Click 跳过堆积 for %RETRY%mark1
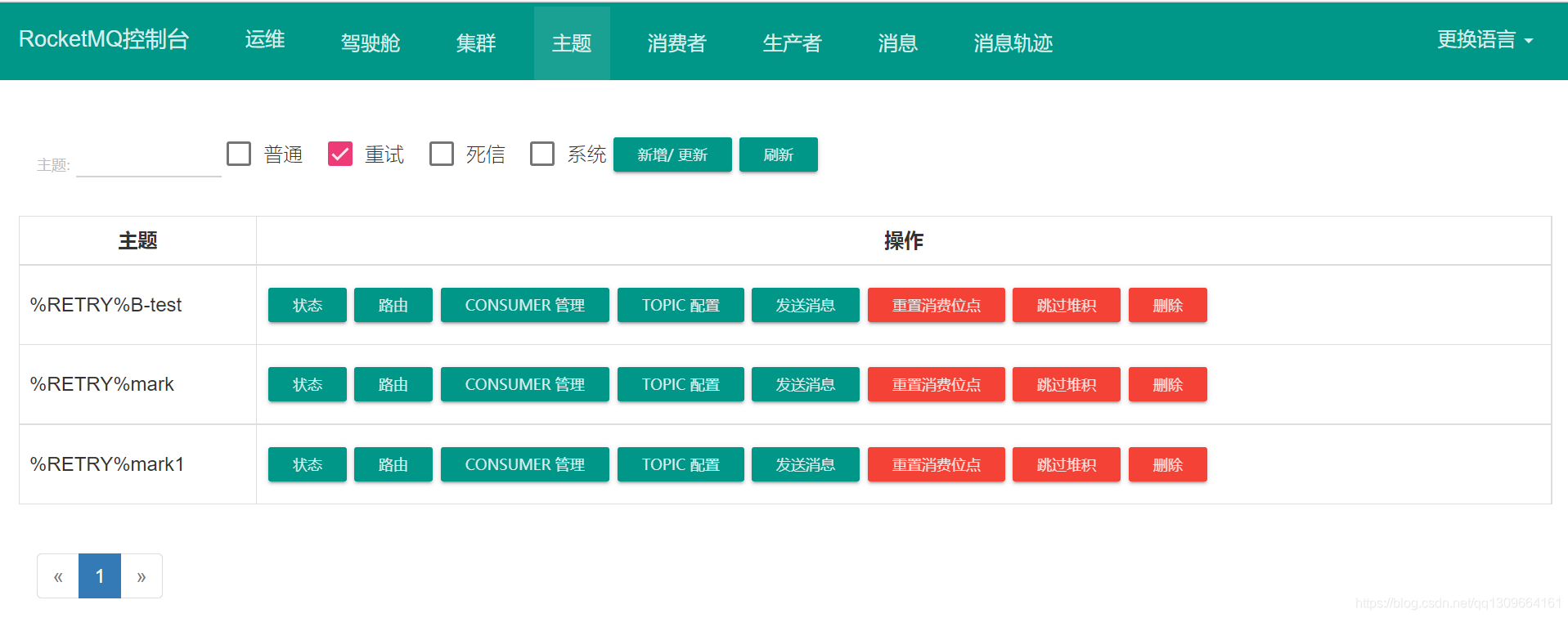 [1067, 464]
